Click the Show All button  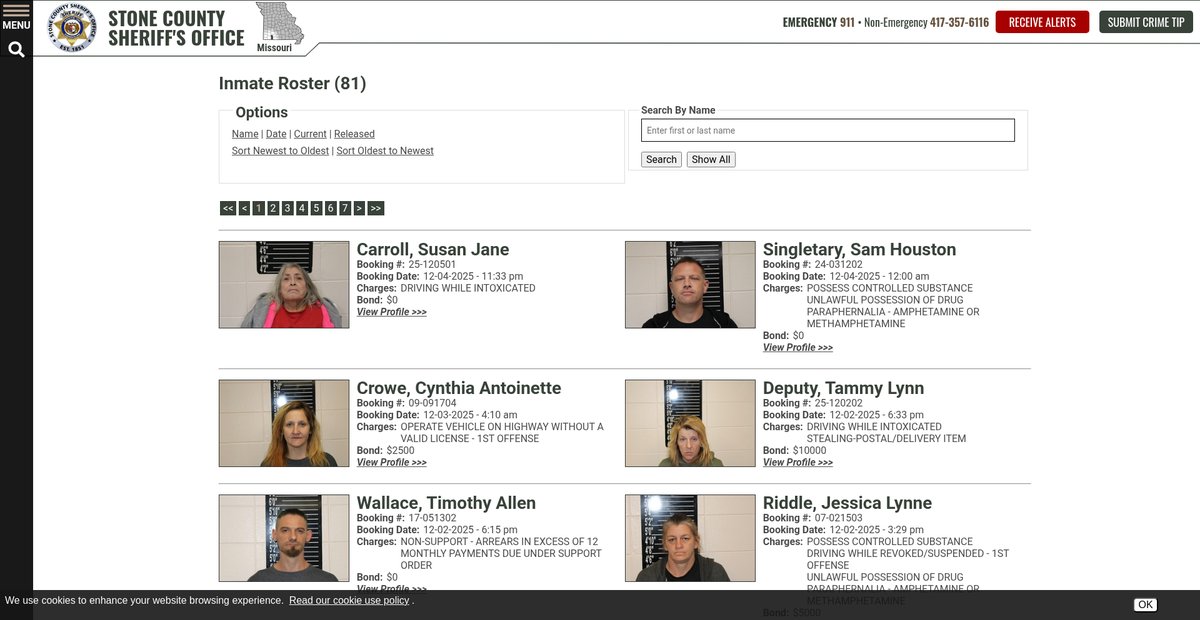coord(711,159)
